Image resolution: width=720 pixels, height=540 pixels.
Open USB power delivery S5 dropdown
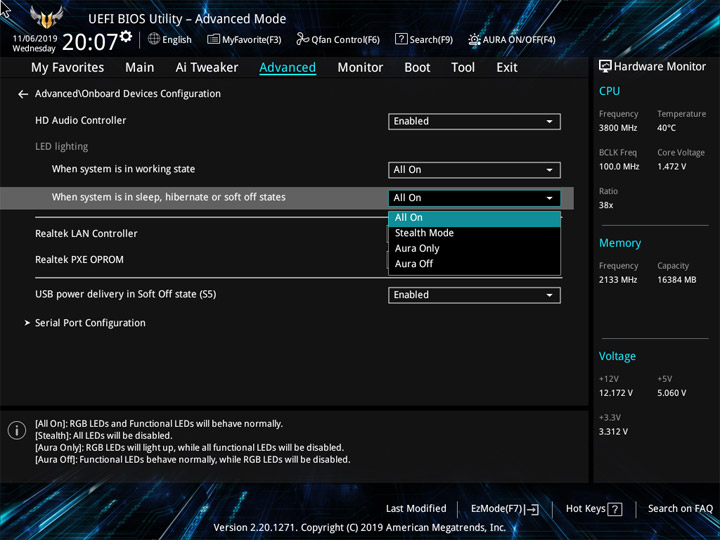[x=474, y=295]
